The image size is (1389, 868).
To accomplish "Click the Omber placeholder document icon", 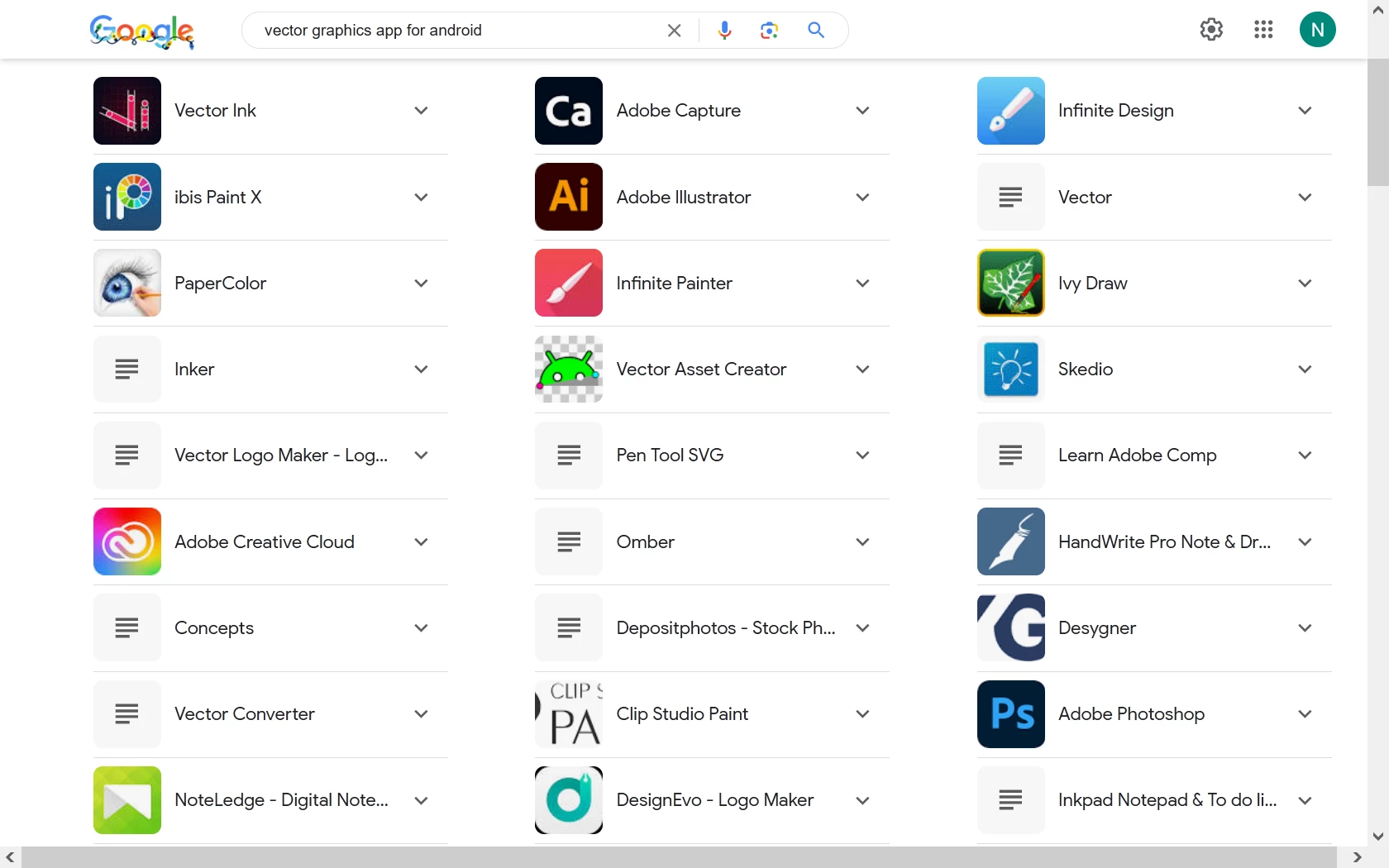I will pos(569,541).
